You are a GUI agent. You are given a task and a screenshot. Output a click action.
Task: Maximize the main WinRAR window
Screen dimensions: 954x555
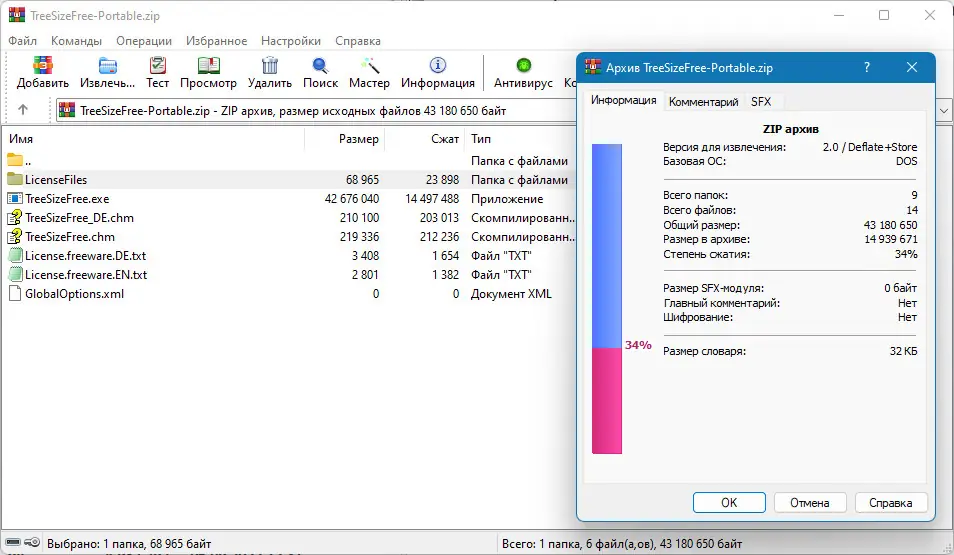(884, 15)
